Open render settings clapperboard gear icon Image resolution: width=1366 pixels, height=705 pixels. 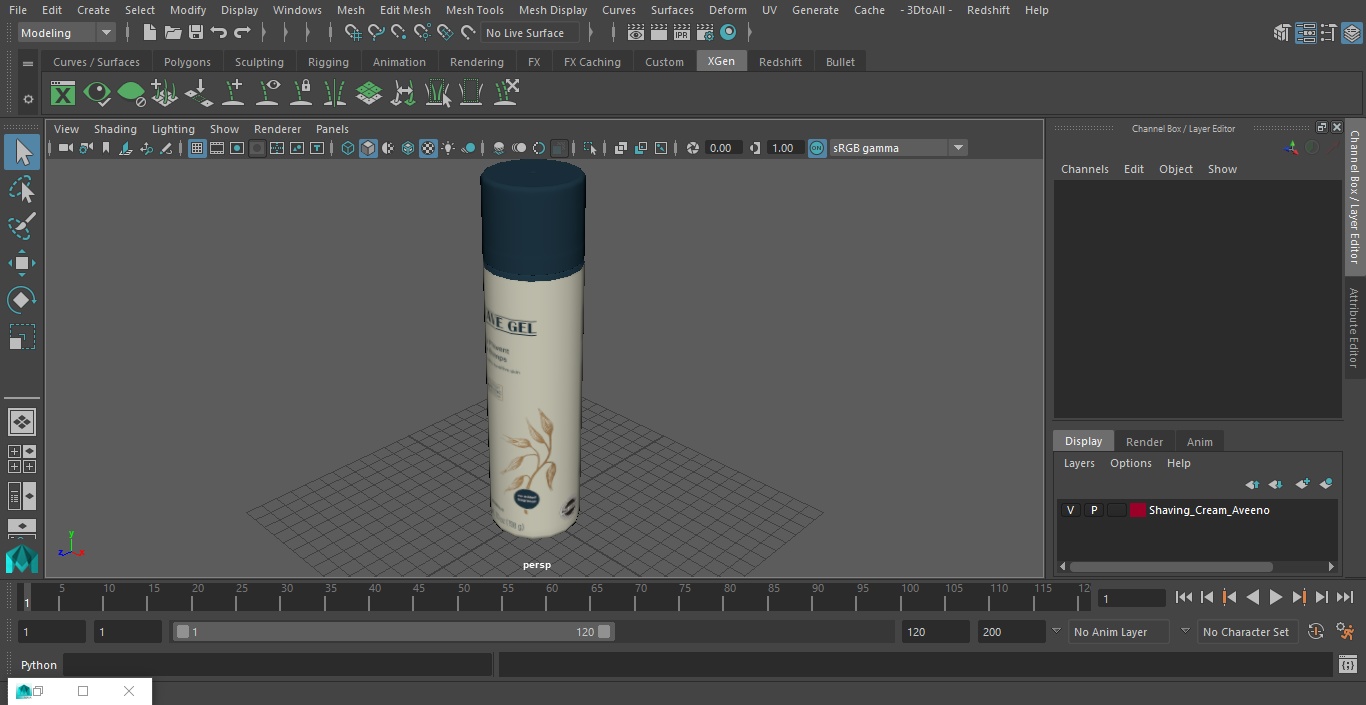tap(705, 33)
